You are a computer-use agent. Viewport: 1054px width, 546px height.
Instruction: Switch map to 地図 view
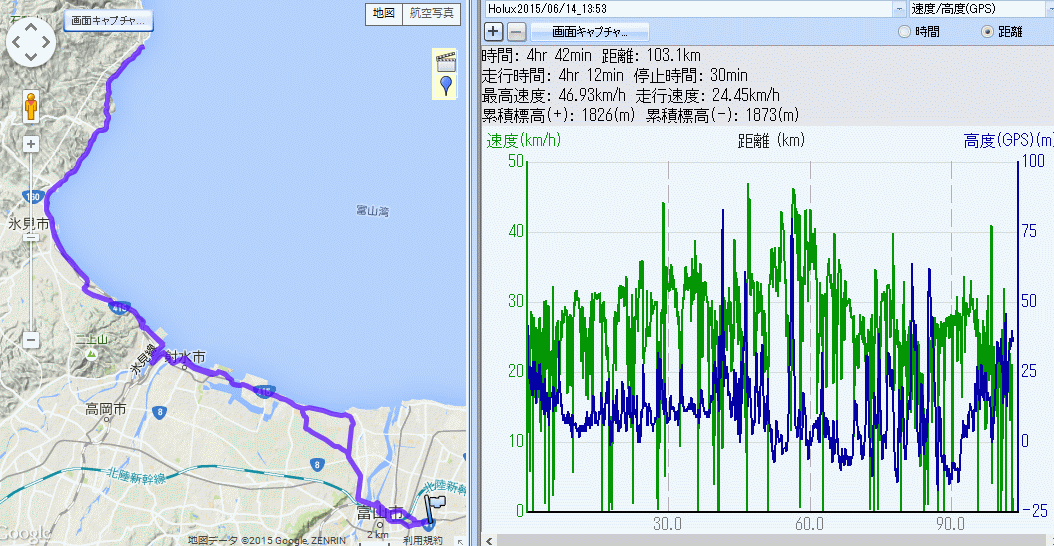[383, 13]
